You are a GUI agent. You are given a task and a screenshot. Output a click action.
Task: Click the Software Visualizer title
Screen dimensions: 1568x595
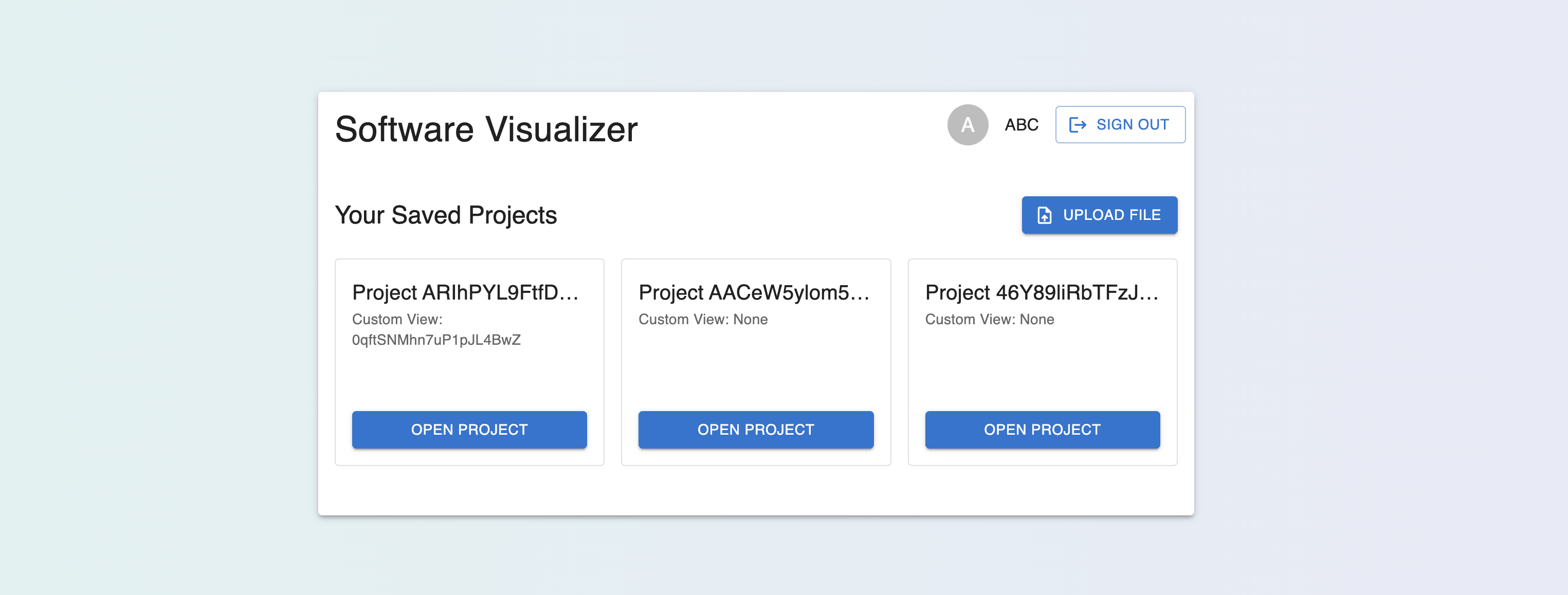[x=486, y=129]
